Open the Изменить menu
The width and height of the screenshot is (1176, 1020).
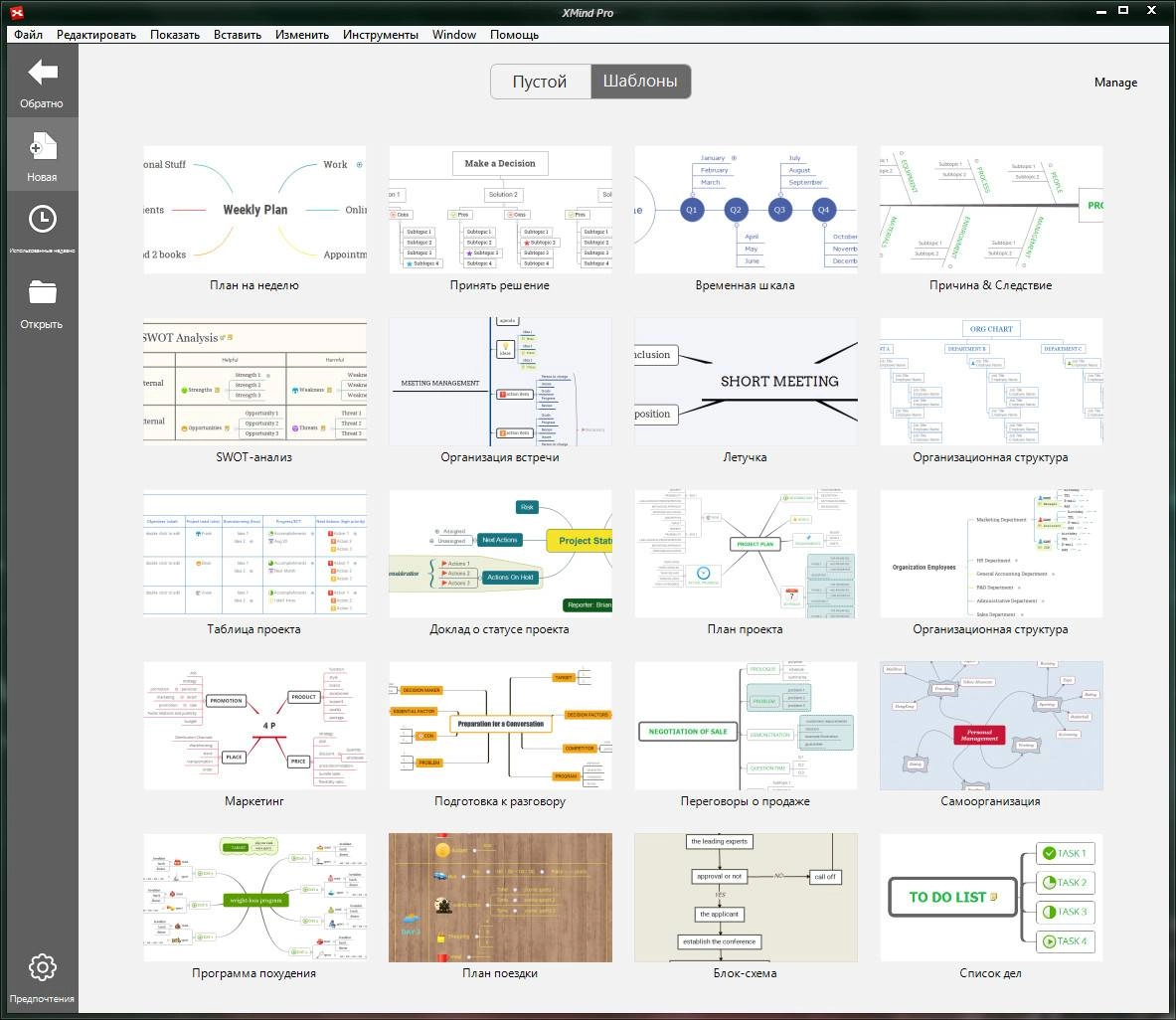point(301,35)
